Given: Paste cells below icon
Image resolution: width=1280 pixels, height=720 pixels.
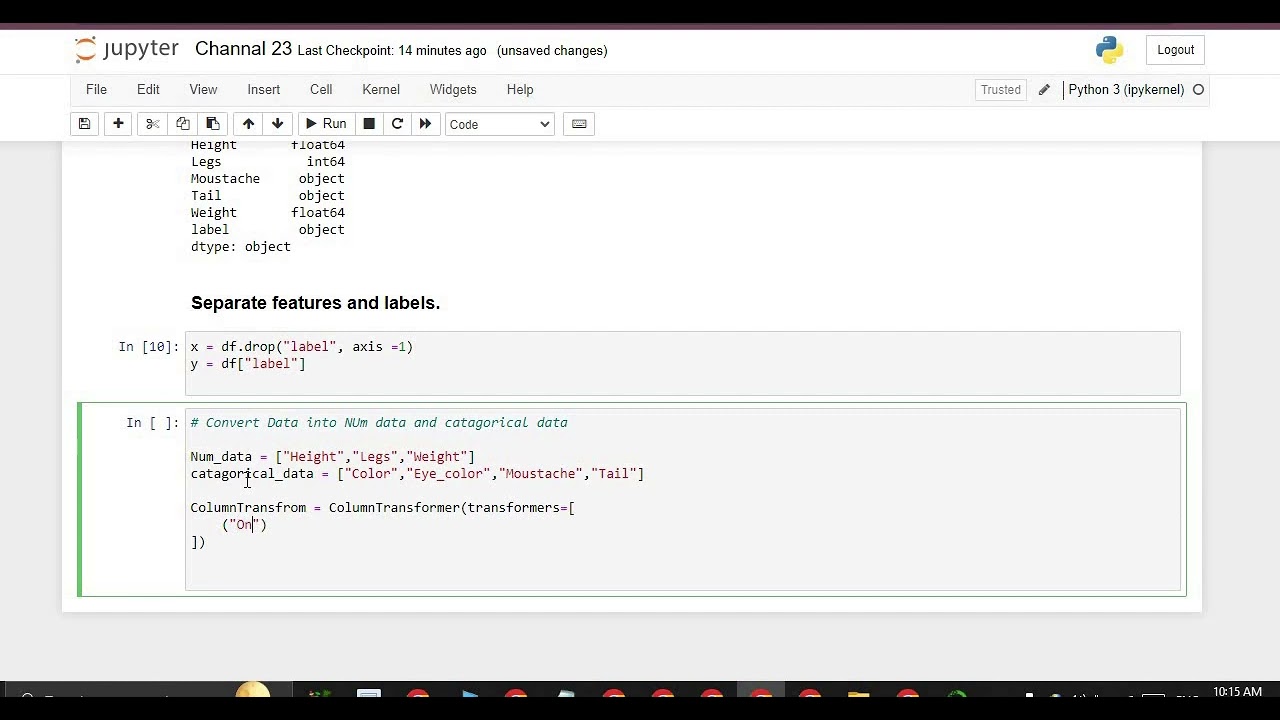Looking at the screenshot, I should coord(213,124).
